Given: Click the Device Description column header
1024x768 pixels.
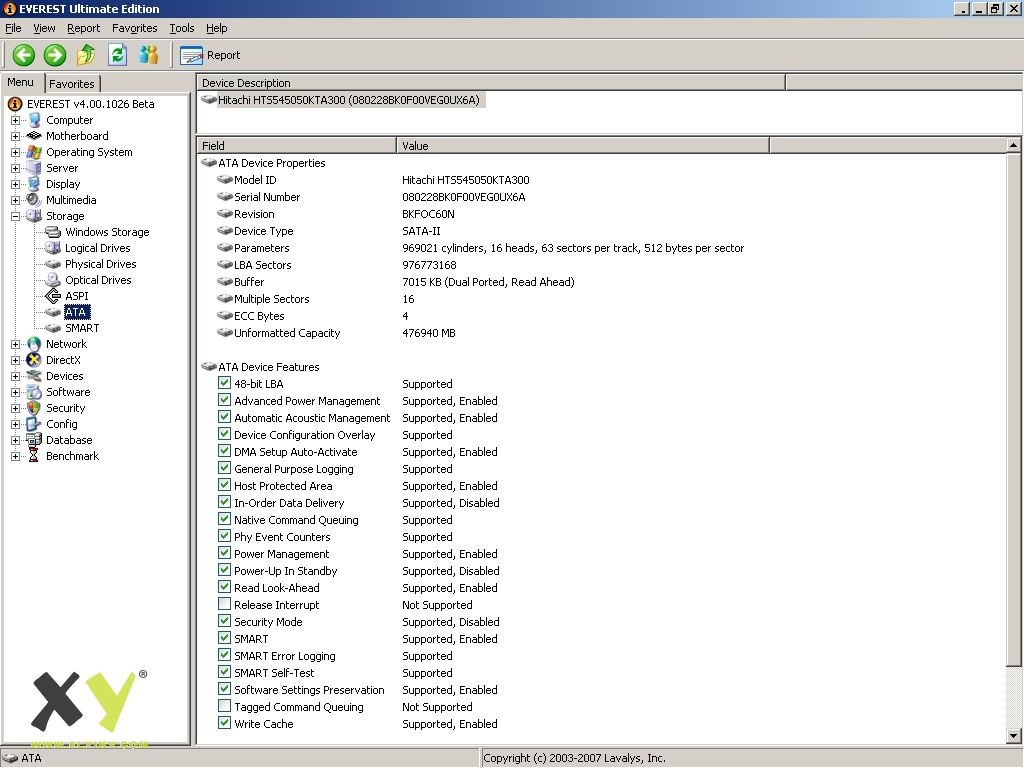Looking at the screenshot, I should 491,83.
